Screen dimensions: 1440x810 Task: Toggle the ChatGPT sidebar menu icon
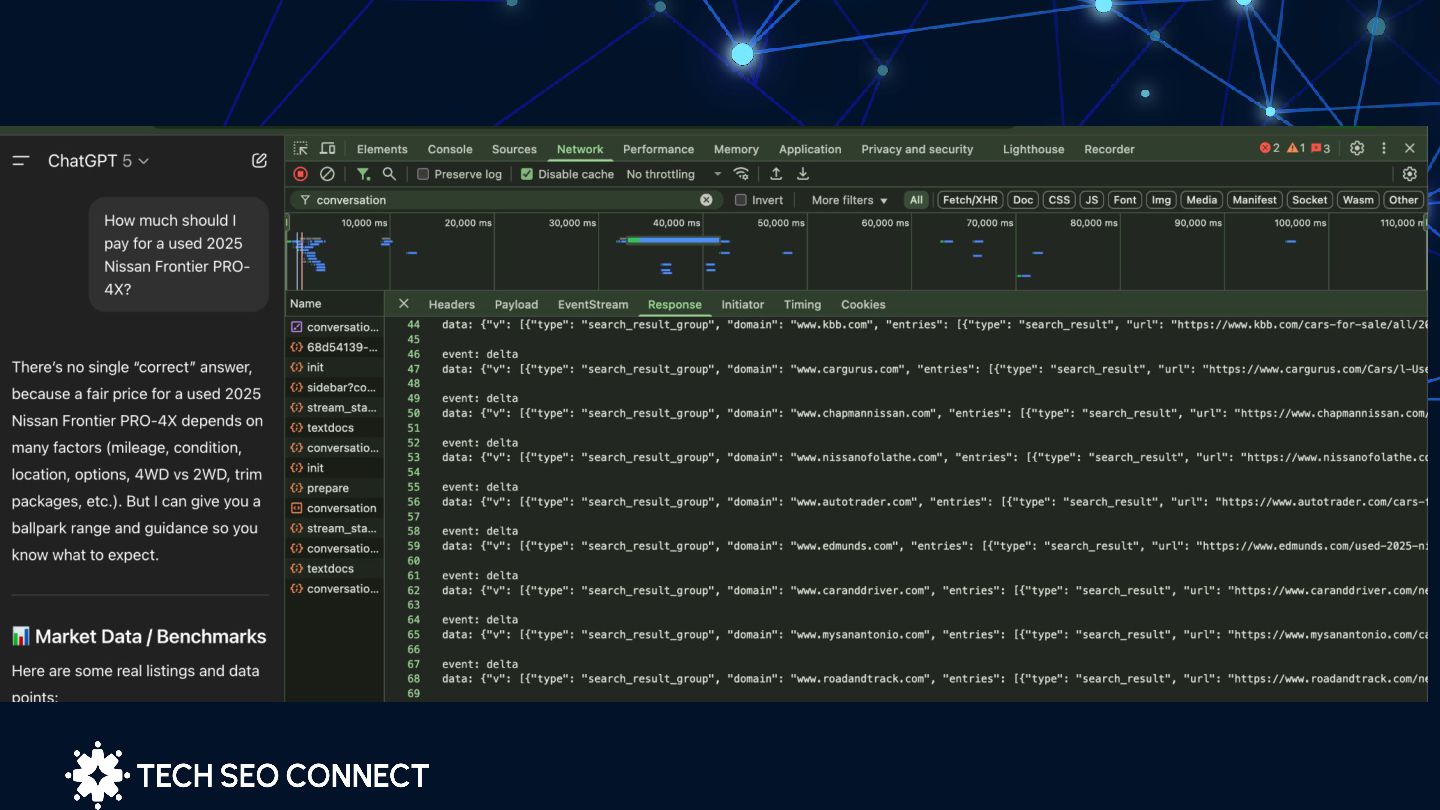[x=21, y=161]
